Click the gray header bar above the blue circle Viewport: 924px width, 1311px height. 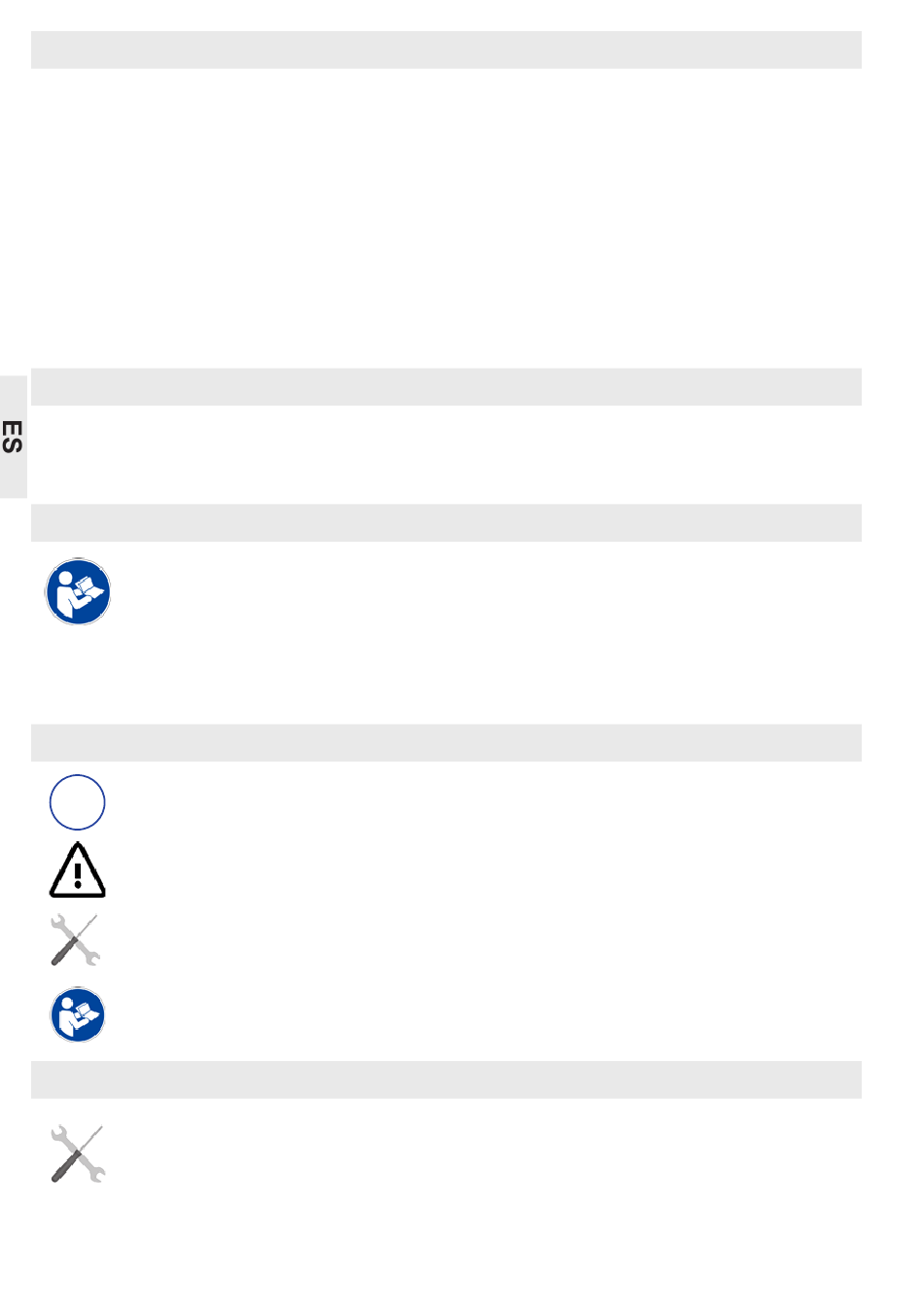click(446, 742)
